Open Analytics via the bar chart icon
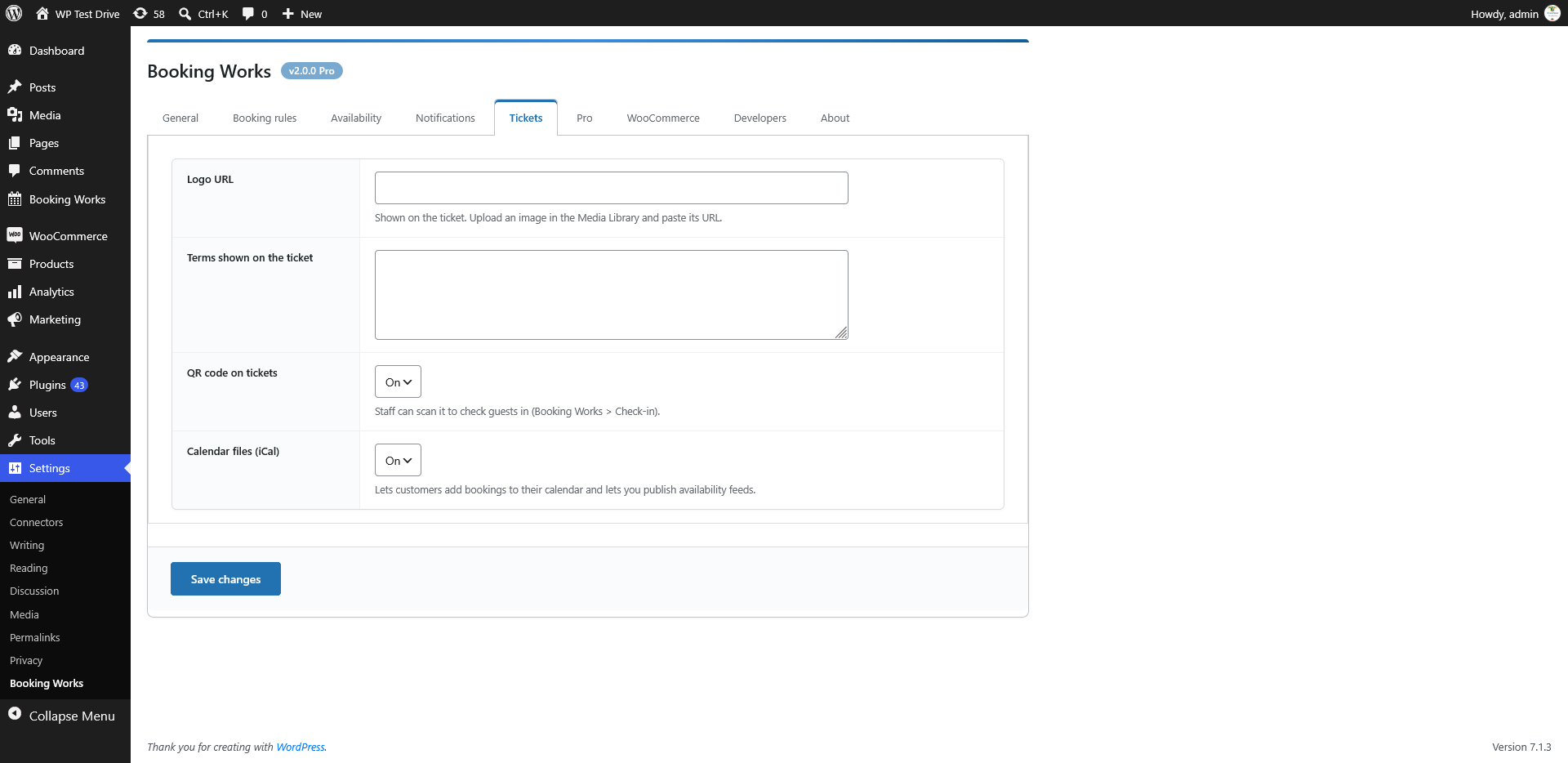Image resolution: width=1568 pixels, height=763 pixels. pyautogui.click(x=15, y=291)
